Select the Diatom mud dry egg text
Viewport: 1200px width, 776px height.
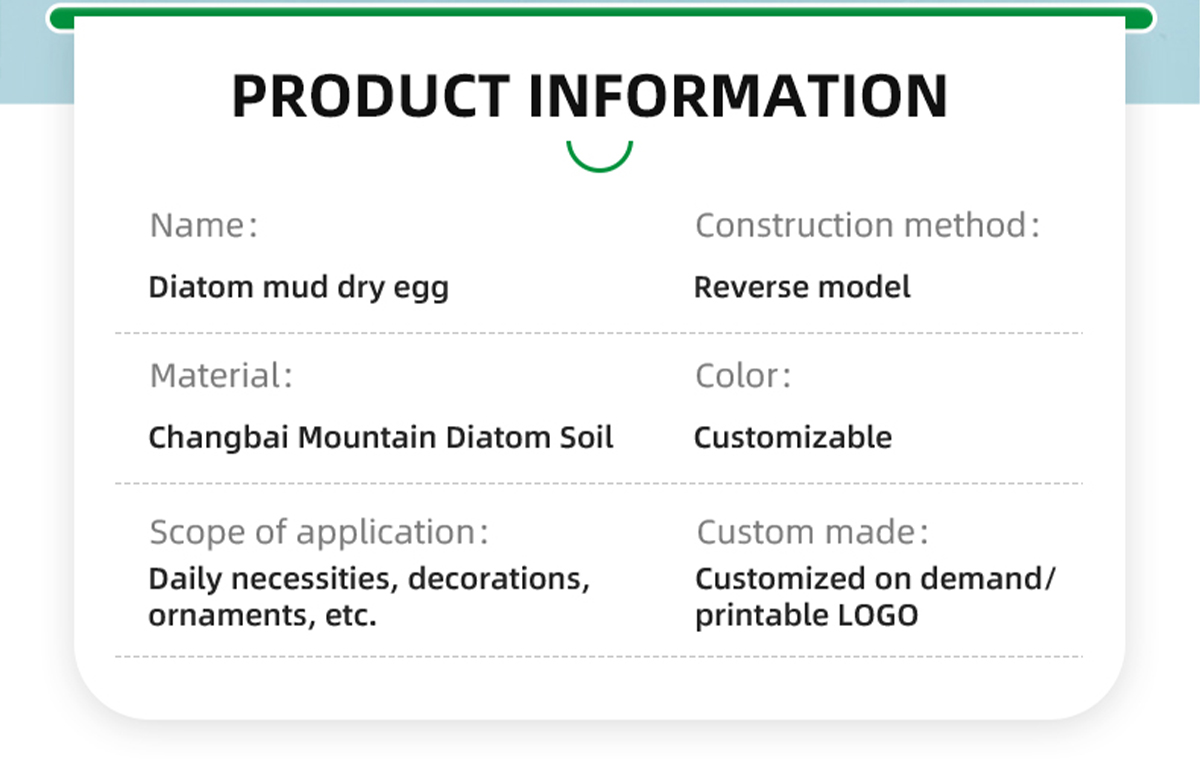[x=298, y=288]
